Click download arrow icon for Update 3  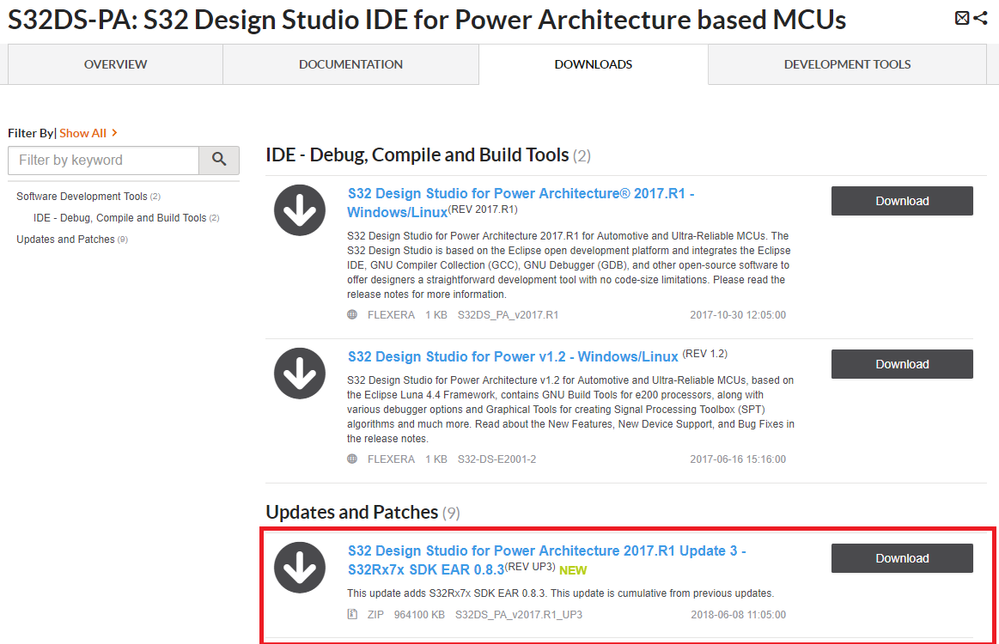click(x=299, y=568)
